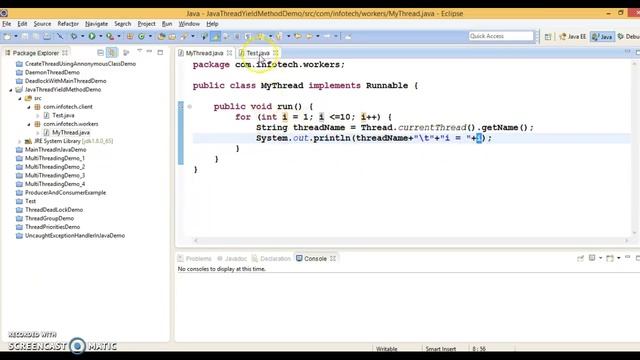Open the Package Explorer view menu
The width and height of the screenshot is (640, 360).
[139, 52]
